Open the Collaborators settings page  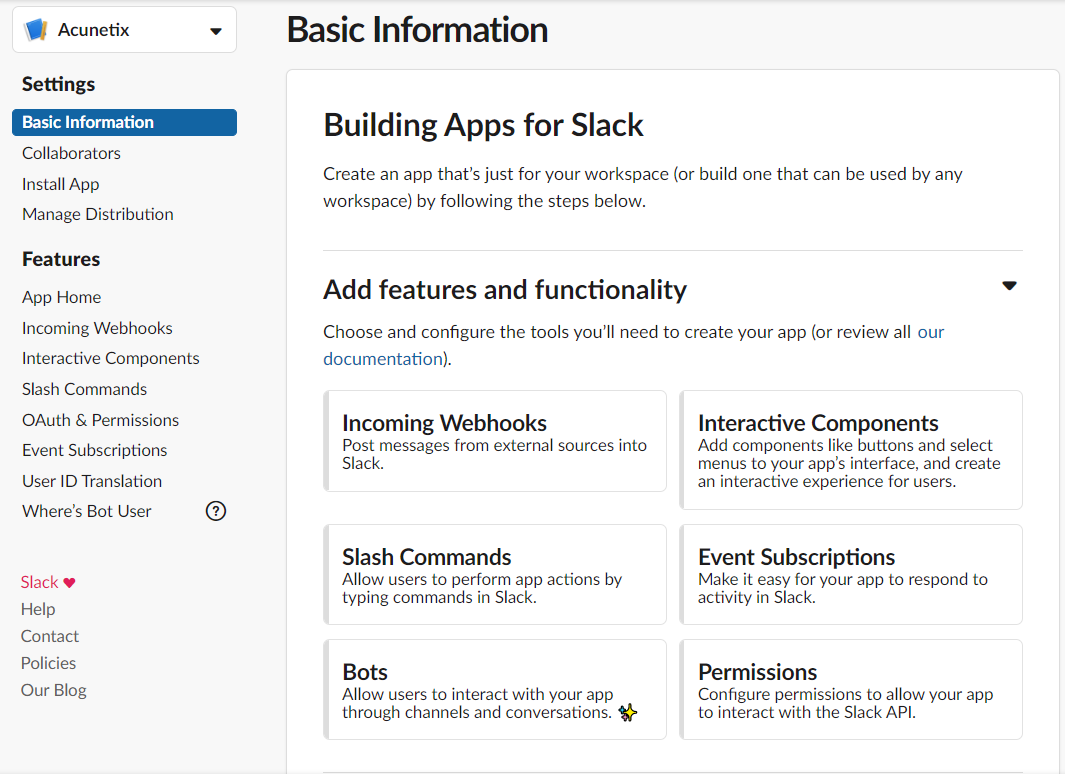pos(71,153)
